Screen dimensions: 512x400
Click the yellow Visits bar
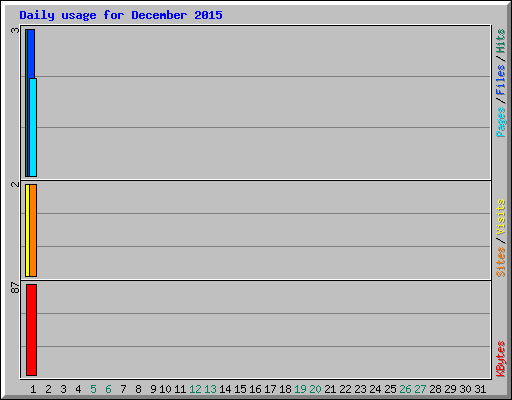pos(27,230)
